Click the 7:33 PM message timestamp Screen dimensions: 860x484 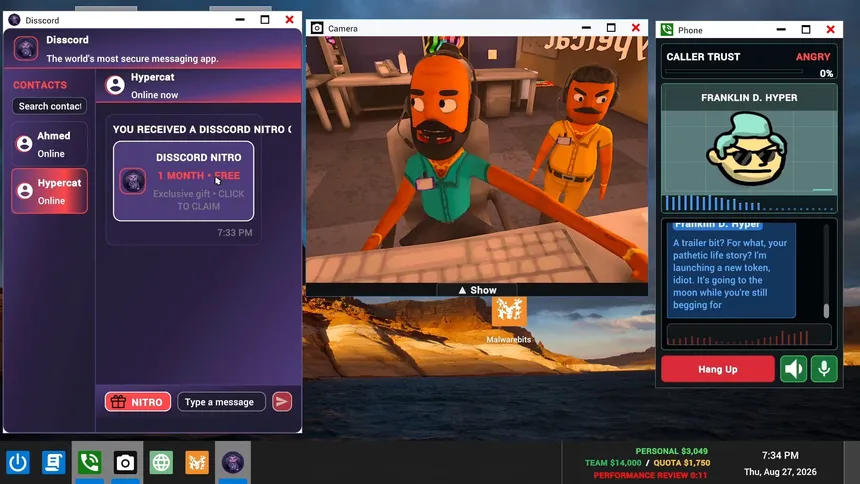click(235, 233)
